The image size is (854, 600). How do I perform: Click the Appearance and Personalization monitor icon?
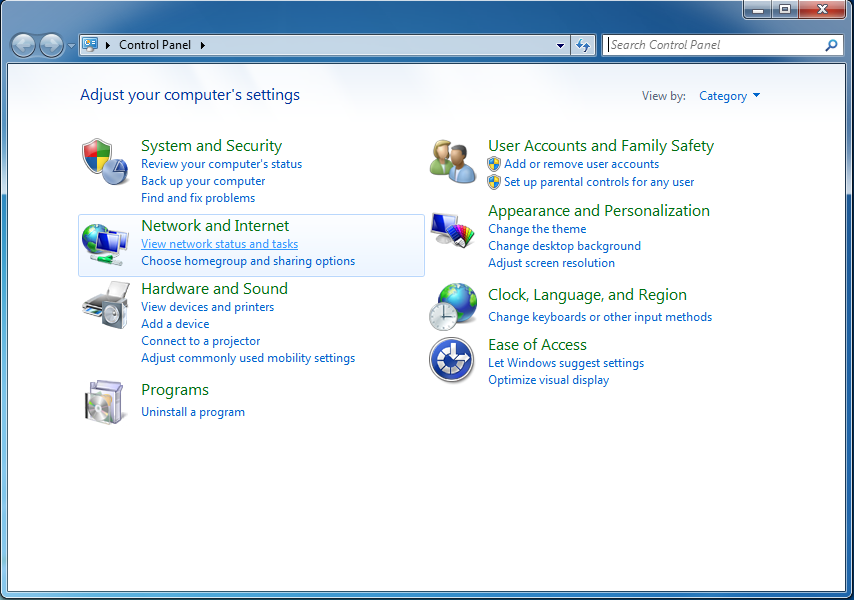click(x=452, y=230)
